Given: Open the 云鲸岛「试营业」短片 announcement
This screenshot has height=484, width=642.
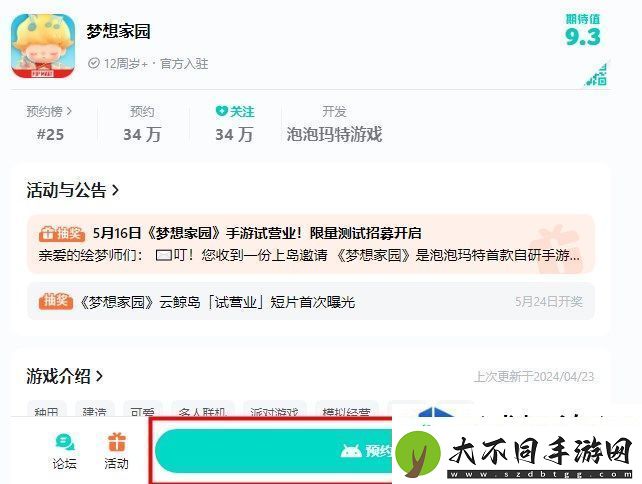Looking at the screenshot, I should 311,301.
